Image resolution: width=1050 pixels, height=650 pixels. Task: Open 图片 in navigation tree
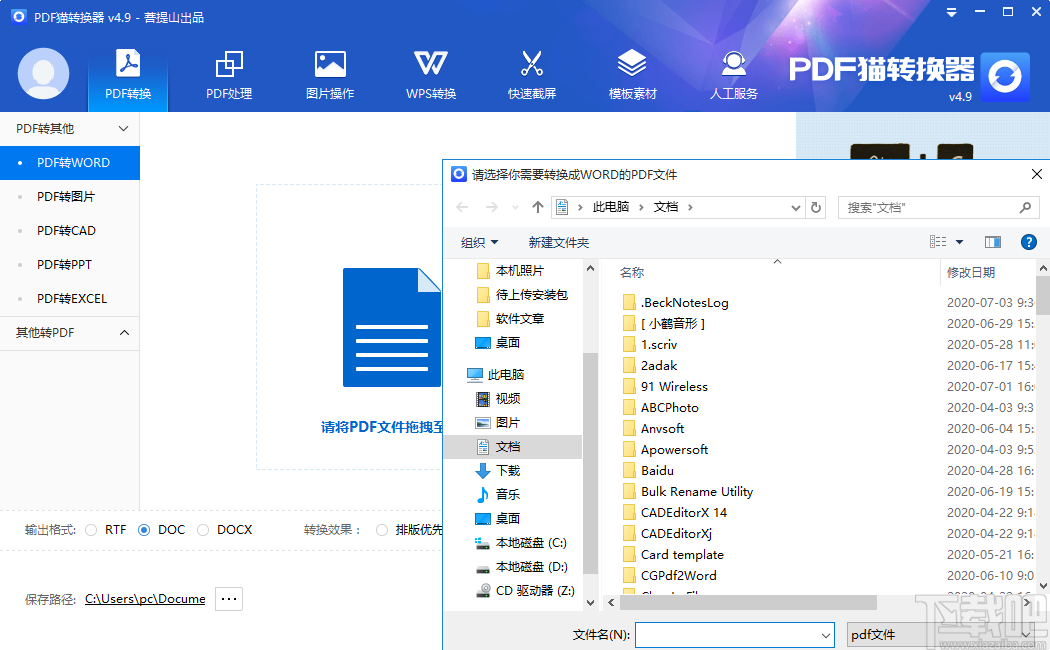[508, 422]
